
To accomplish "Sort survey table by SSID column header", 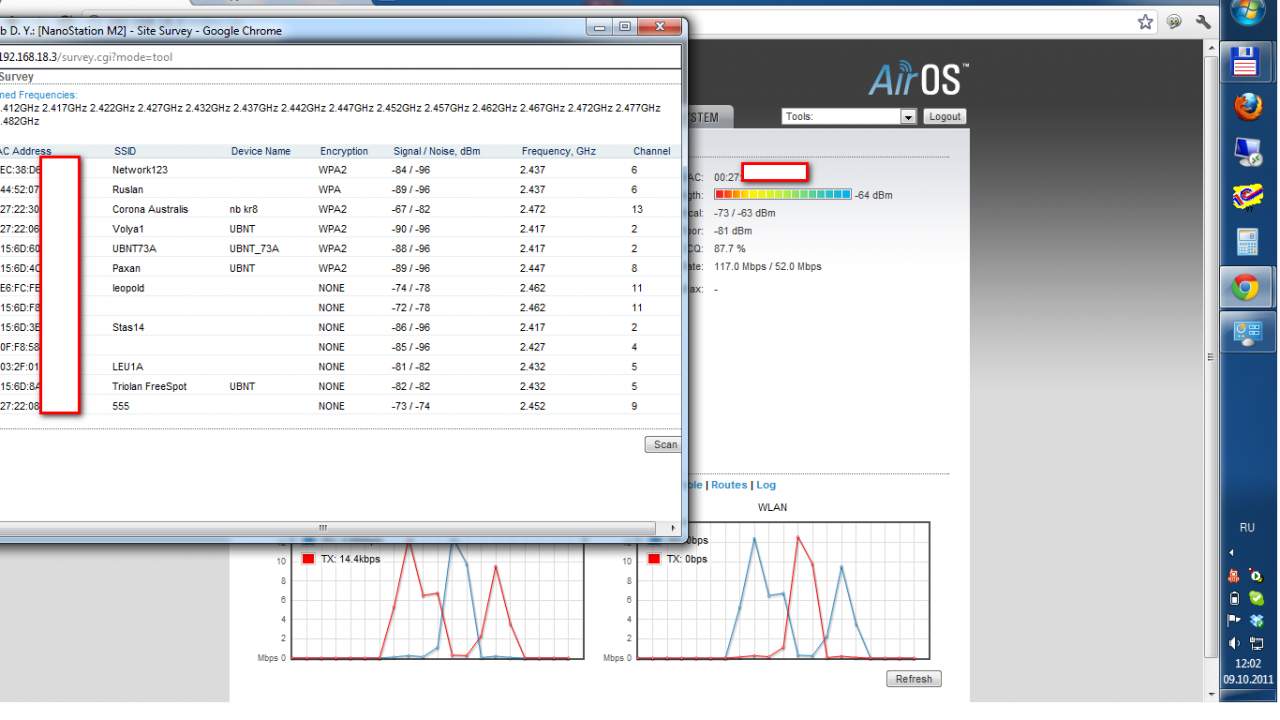I will [x=125, y=152].
